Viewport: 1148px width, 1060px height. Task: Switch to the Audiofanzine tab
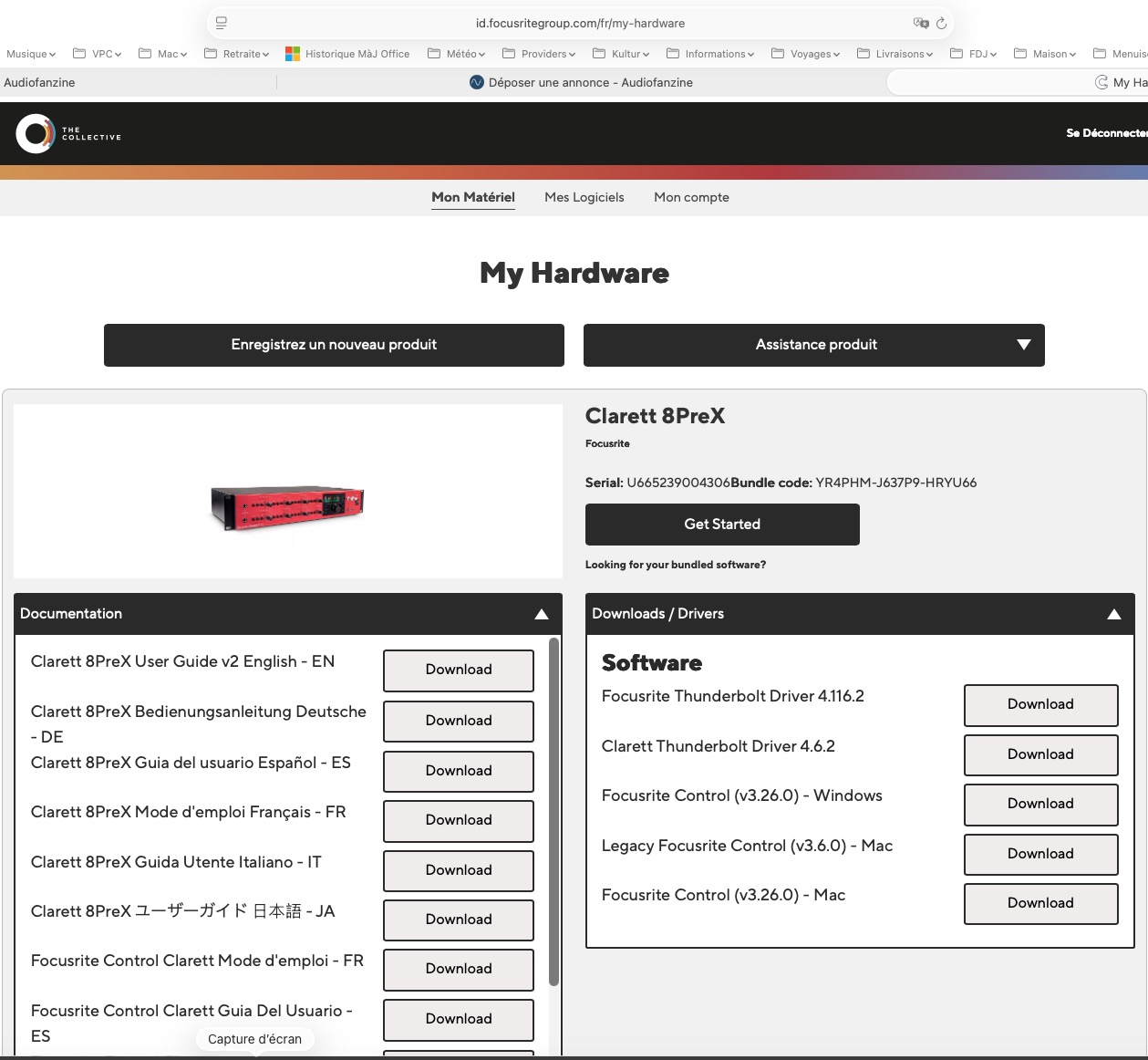[137, 82]
